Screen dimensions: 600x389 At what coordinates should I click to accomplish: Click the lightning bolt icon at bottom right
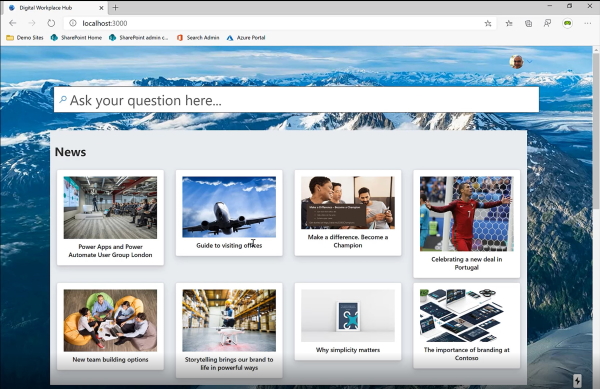click(x=577, y=380)
